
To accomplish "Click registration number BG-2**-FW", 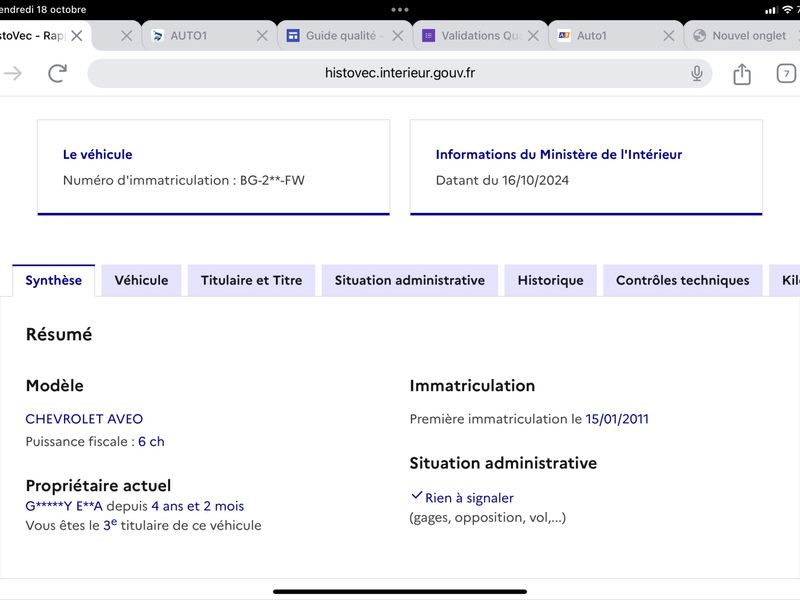I will coord(272,180).
